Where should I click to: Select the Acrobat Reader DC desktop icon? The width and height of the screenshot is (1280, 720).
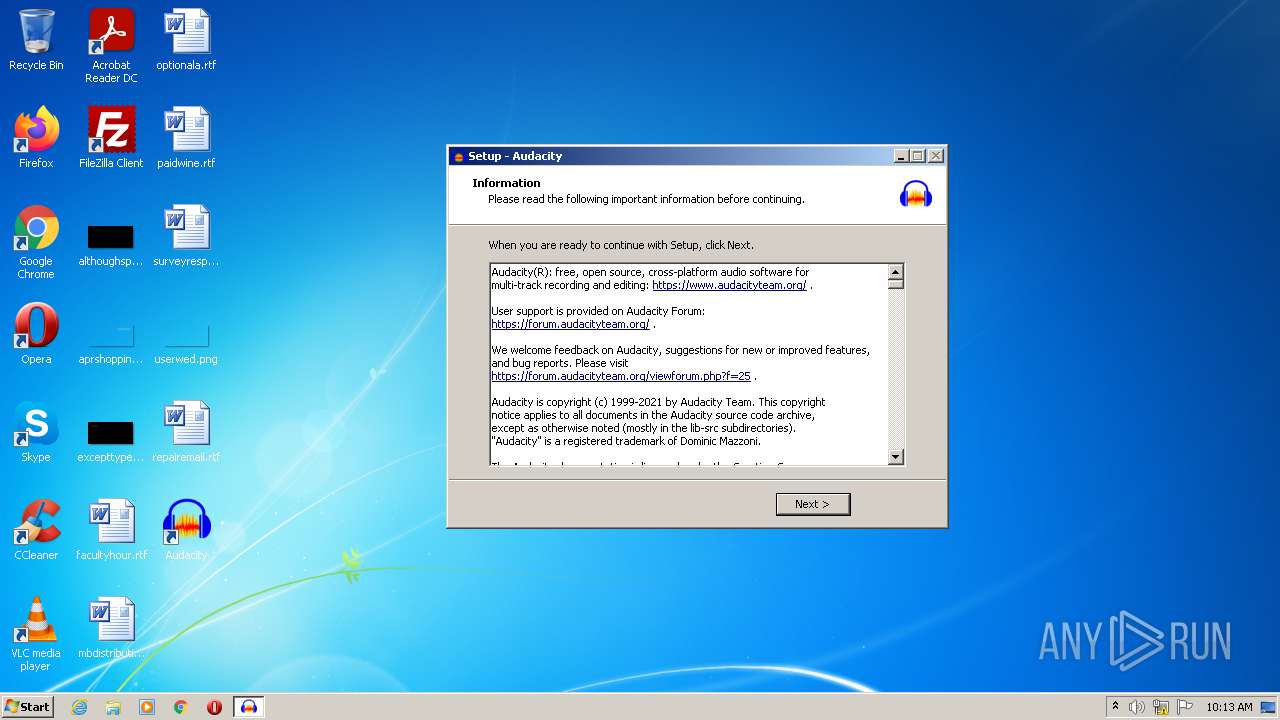point(111,46)
